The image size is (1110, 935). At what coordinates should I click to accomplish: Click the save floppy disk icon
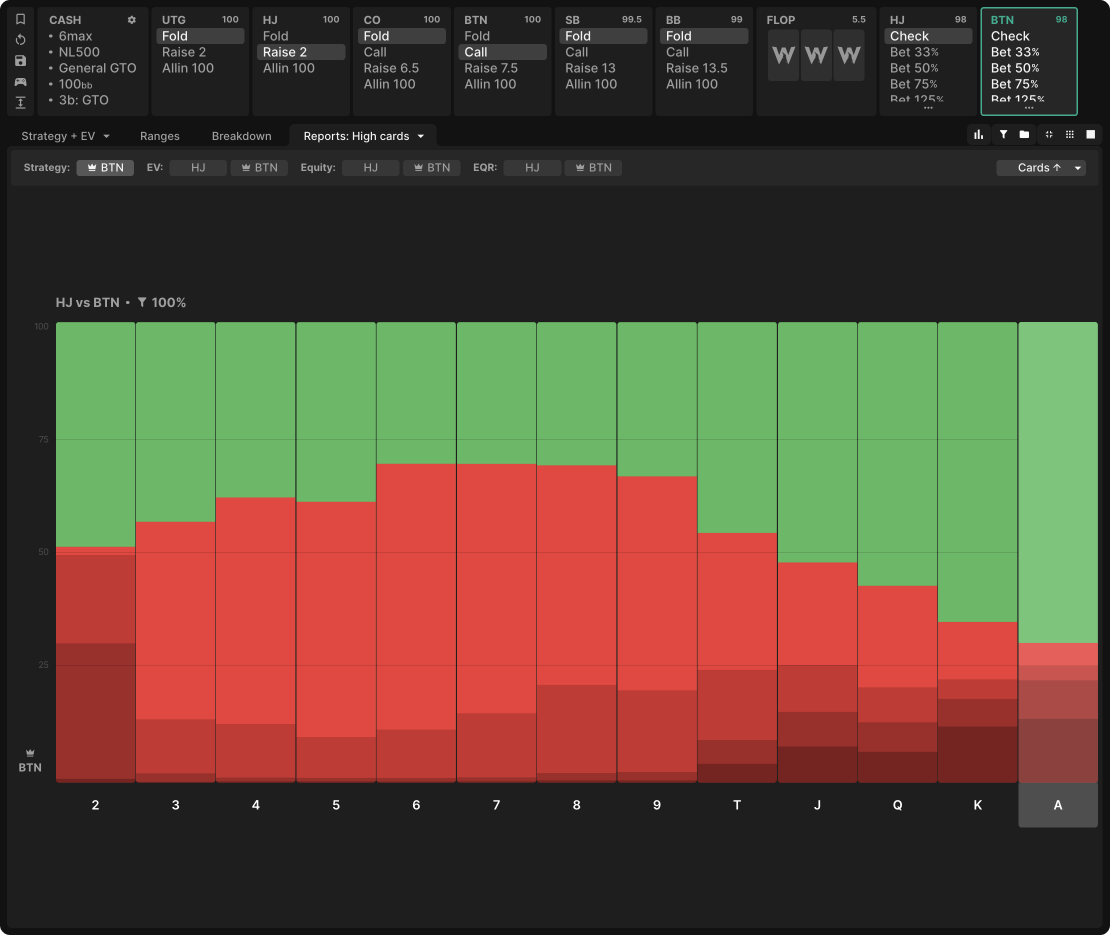[20, 61]
